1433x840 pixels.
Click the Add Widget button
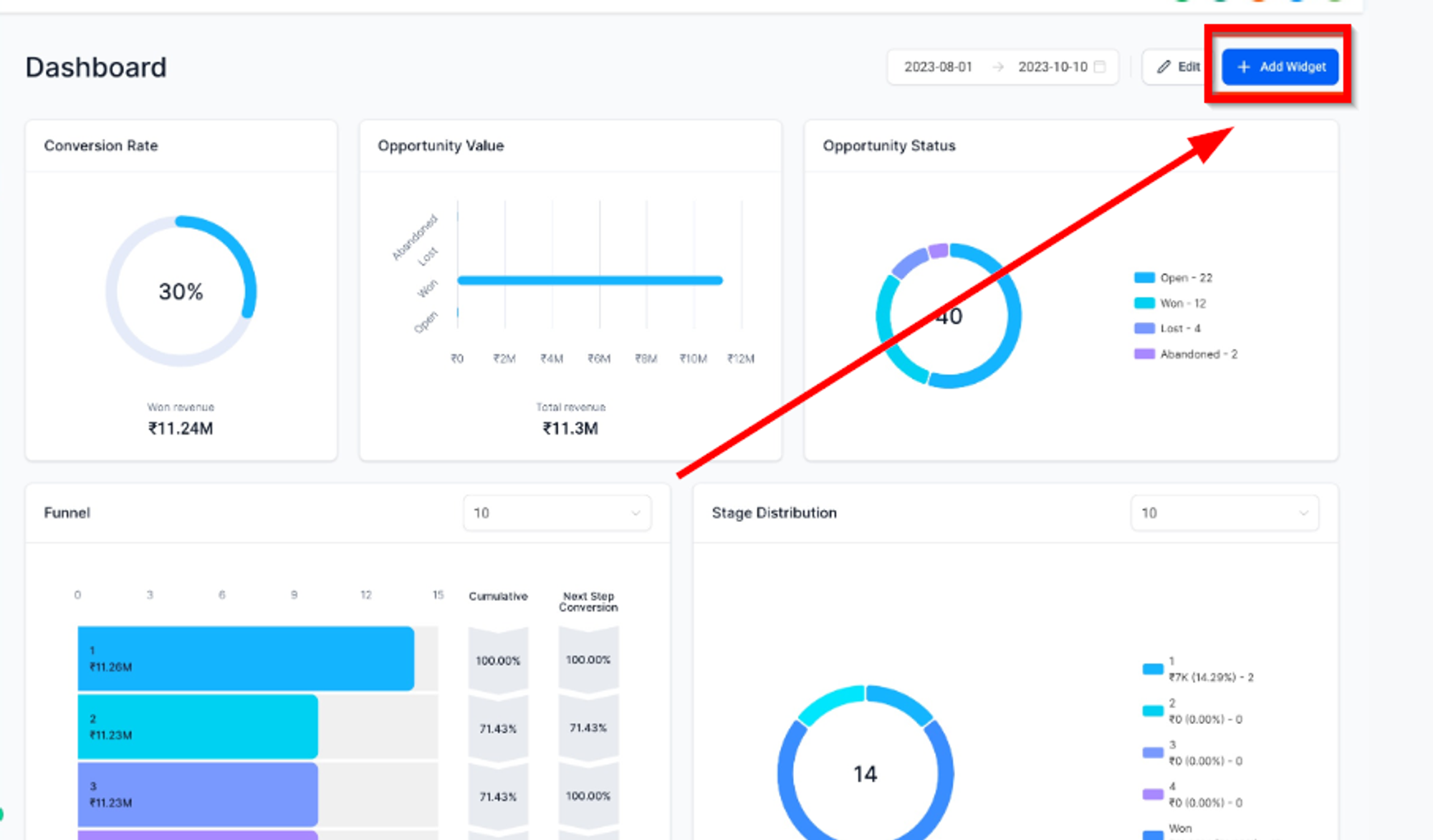click(x=1280, y=67)
